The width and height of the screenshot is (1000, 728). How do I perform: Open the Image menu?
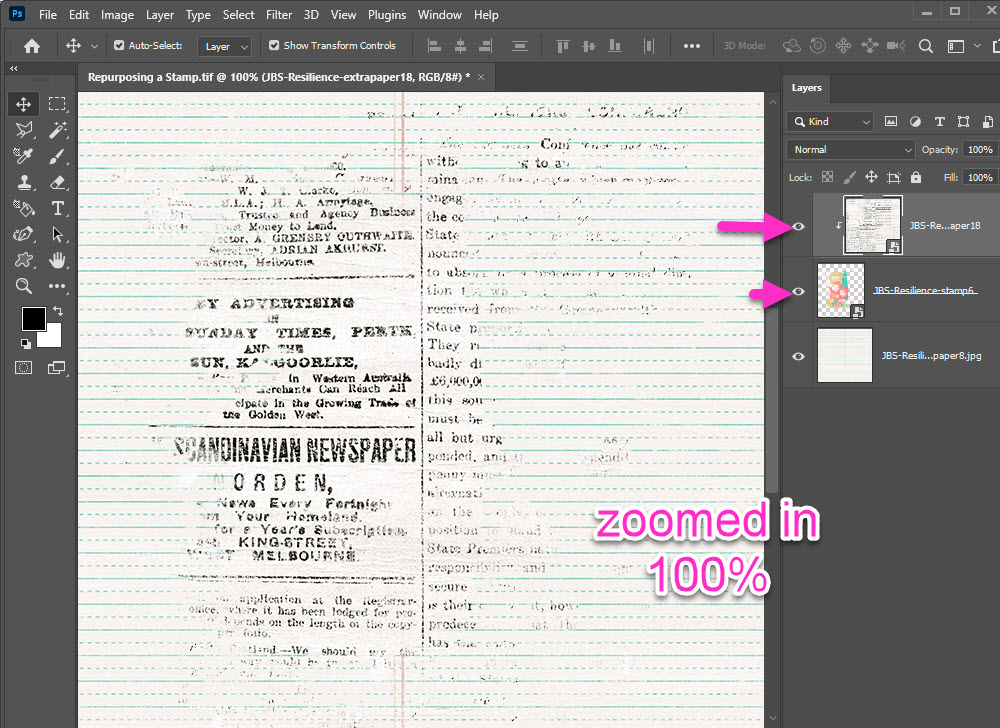117,15
